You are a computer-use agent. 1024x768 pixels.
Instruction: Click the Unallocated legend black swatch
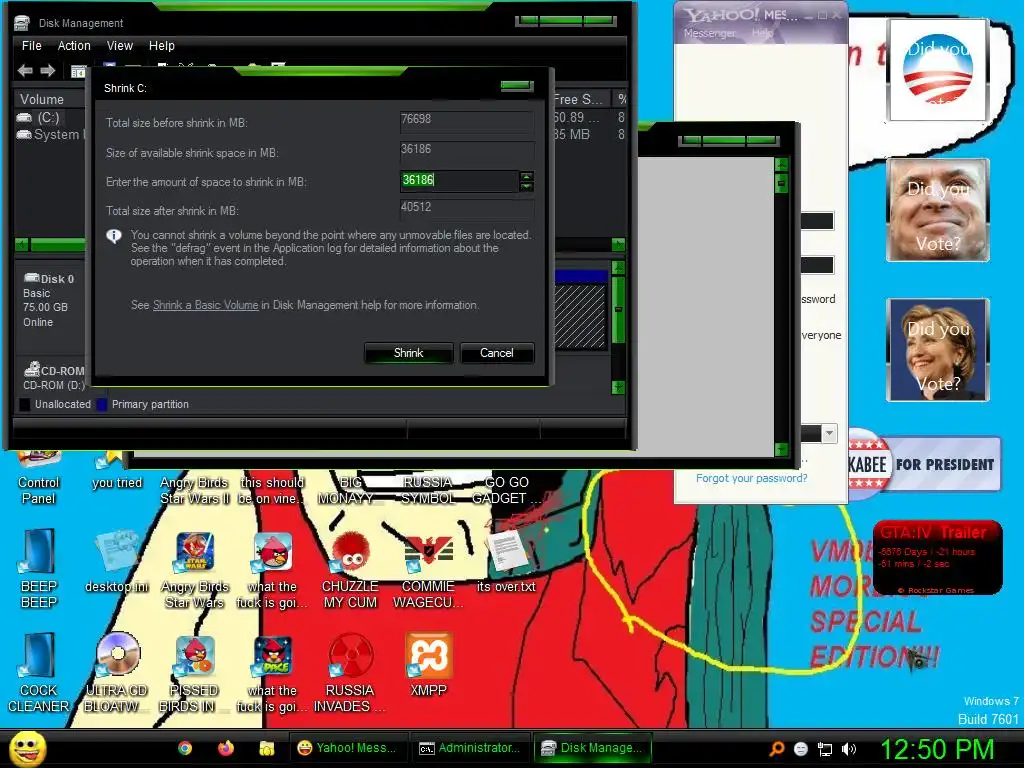[x=25, y=404]
